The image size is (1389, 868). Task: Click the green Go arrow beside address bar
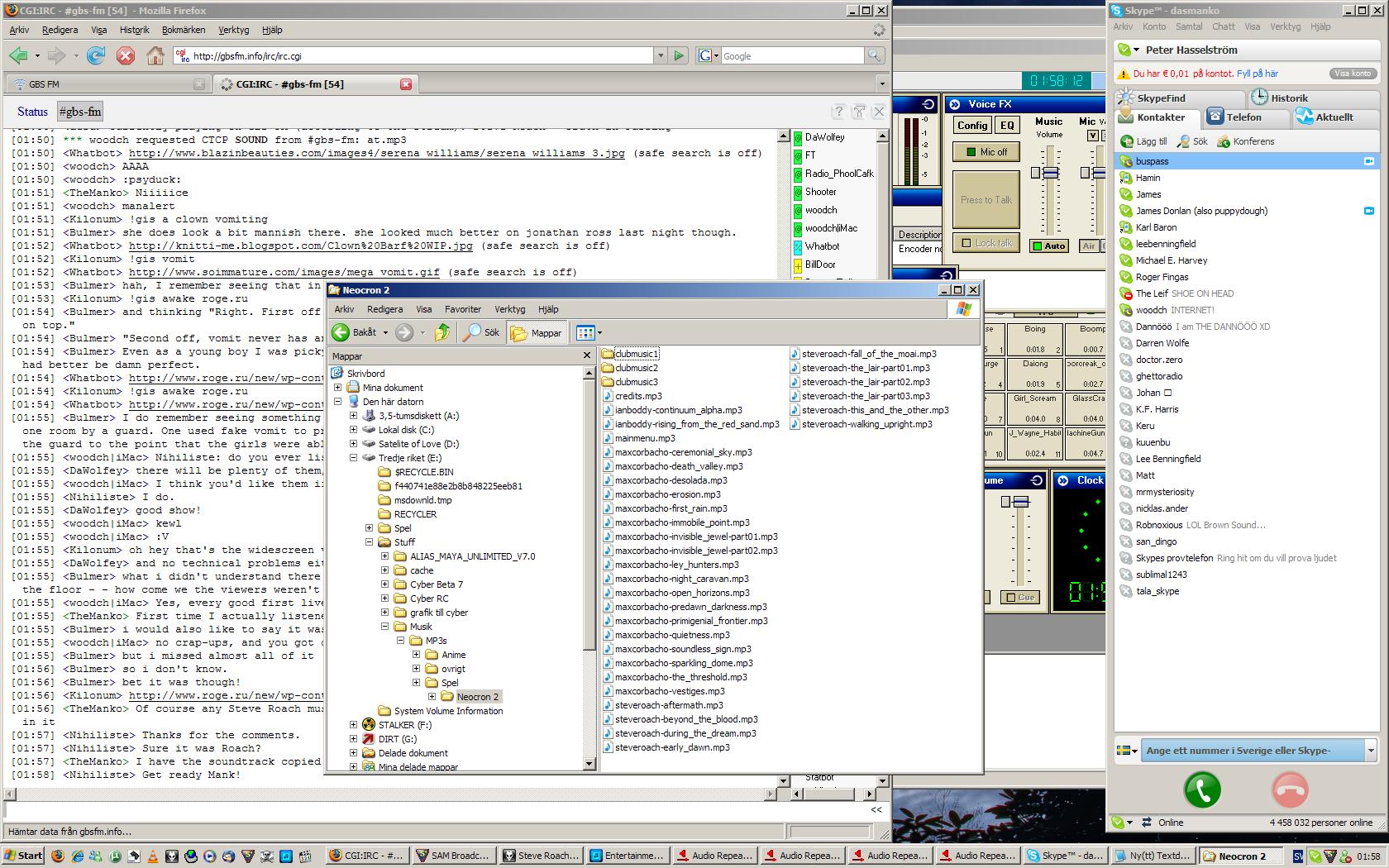[x=679, y=55]
